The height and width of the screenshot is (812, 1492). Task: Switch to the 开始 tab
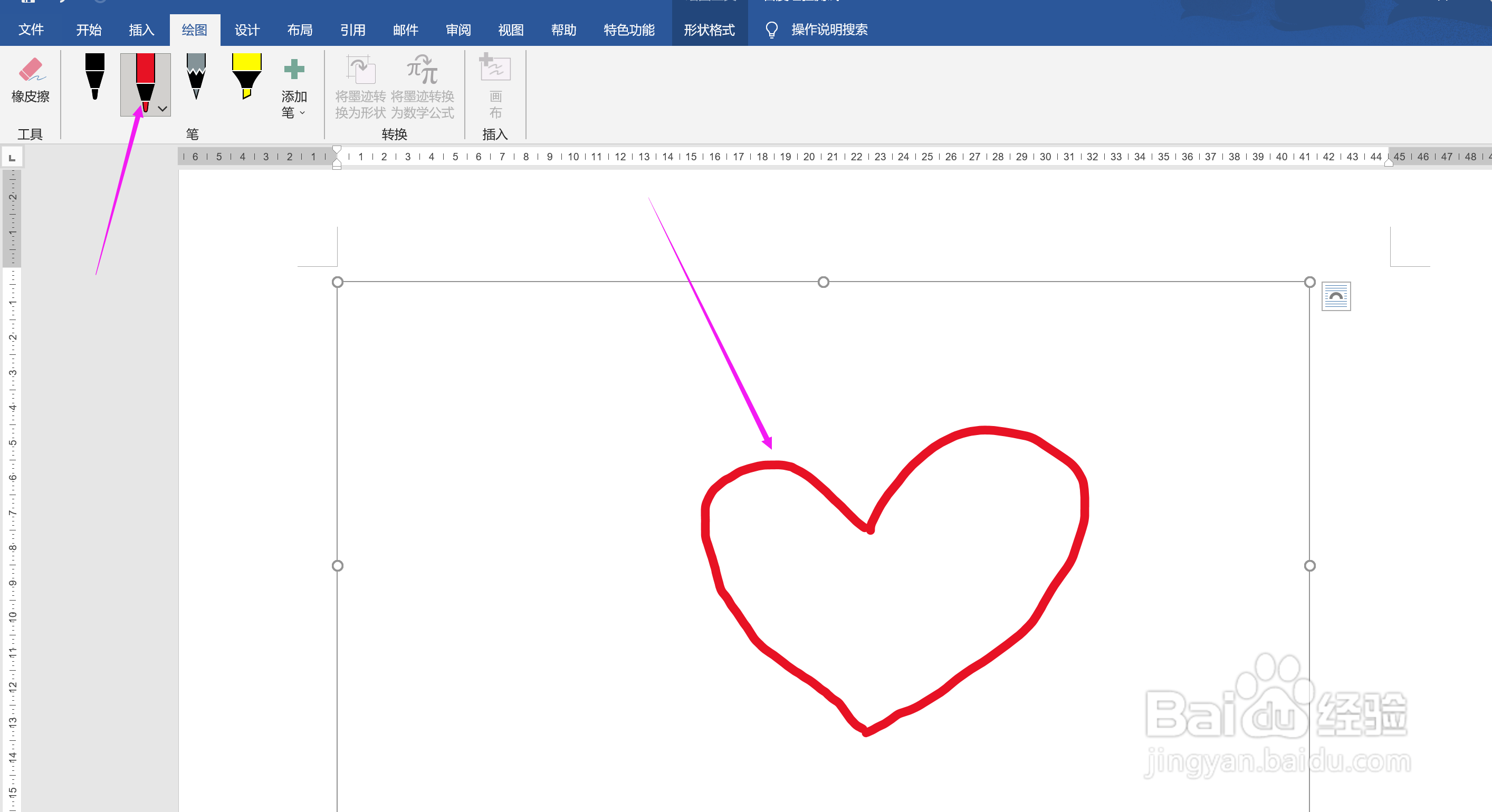[x=89, y=30]
